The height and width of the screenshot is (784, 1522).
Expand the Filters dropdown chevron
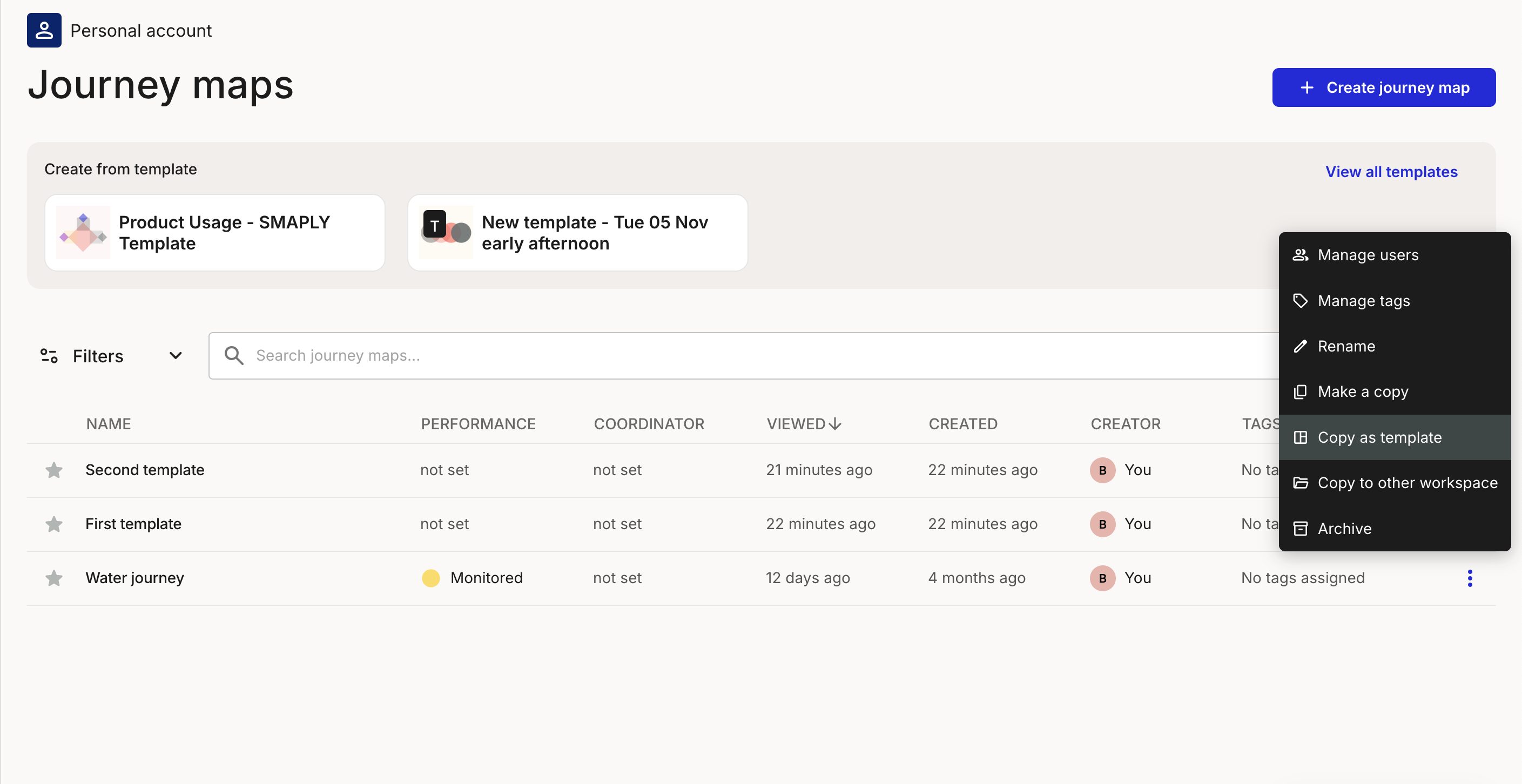pyautogui.click(x=176, y=356)
